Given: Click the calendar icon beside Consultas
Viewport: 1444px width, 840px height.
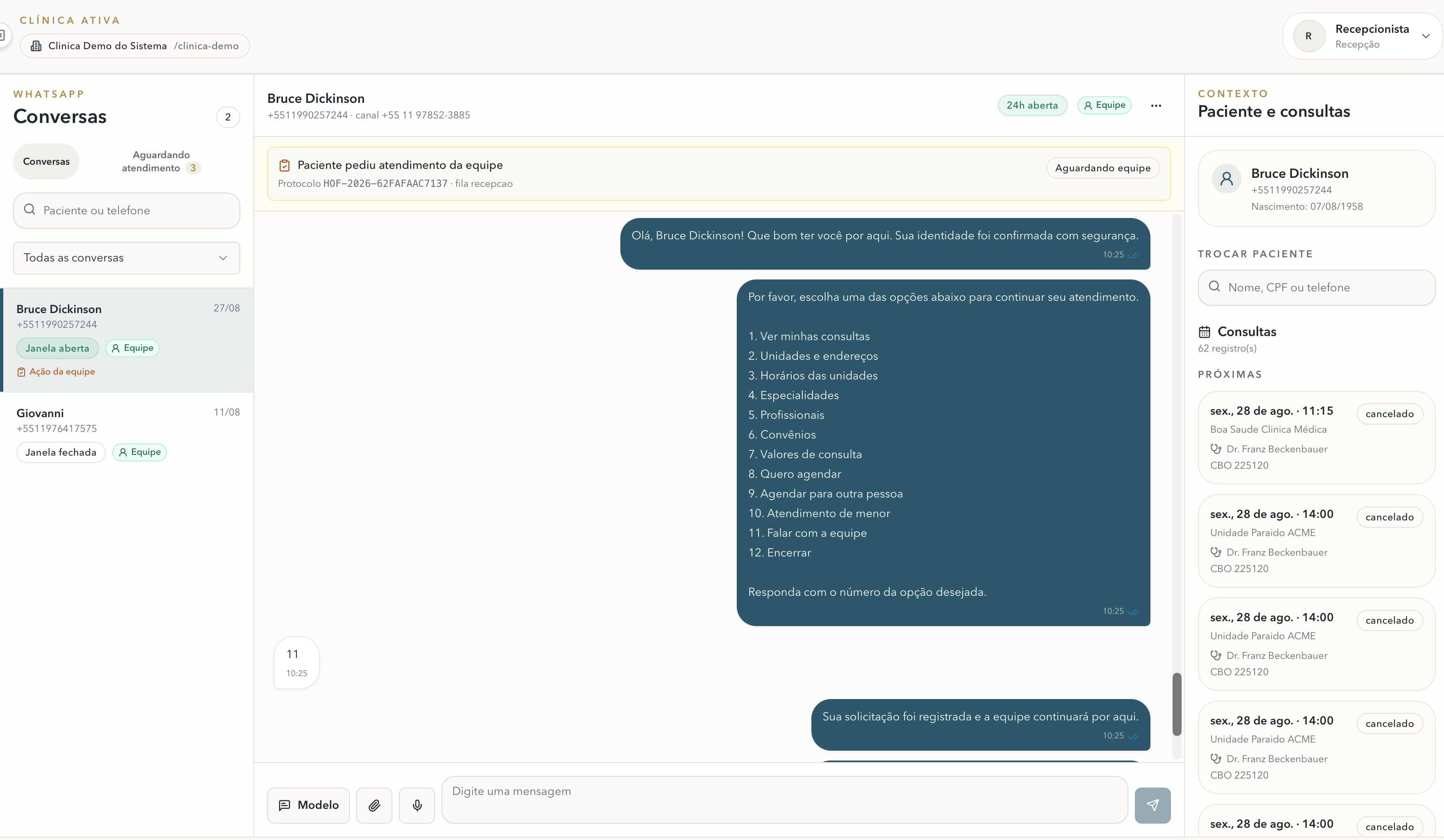Looking at the screenshot, I should point(1205,331).
